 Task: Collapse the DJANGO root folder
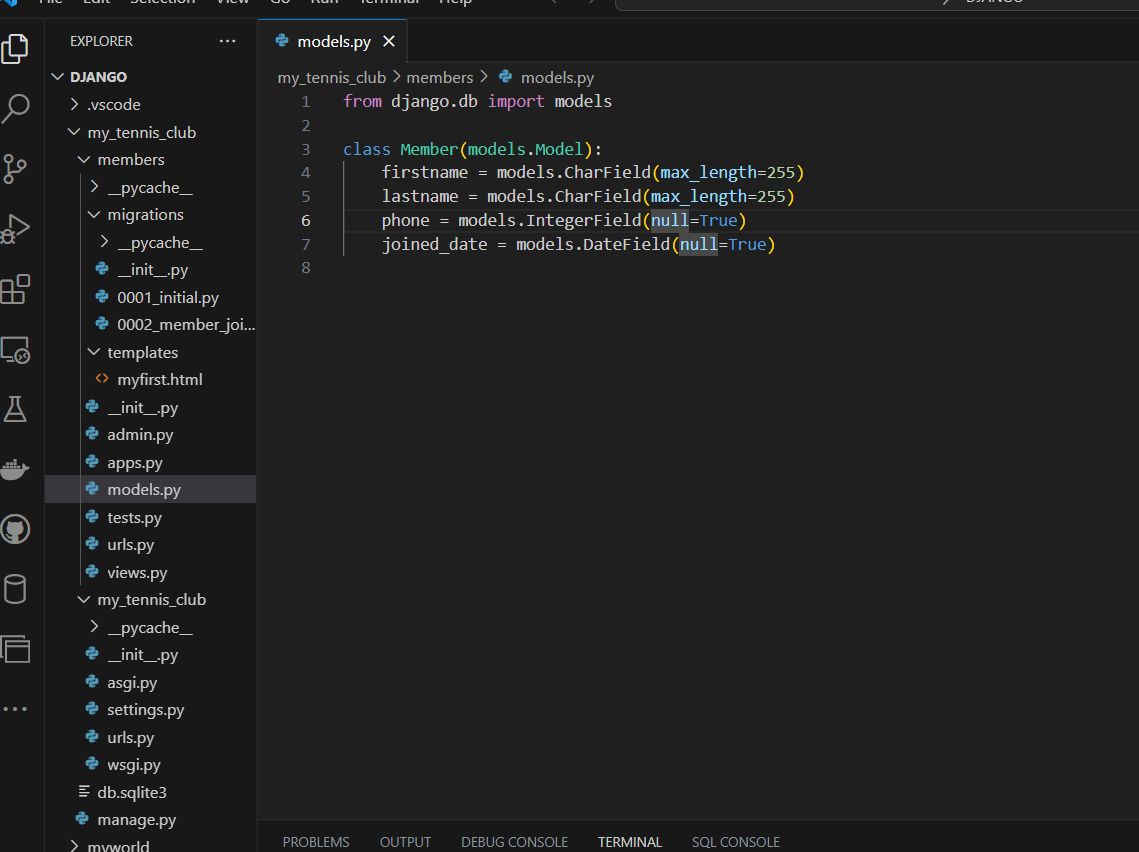coord(98,77)
